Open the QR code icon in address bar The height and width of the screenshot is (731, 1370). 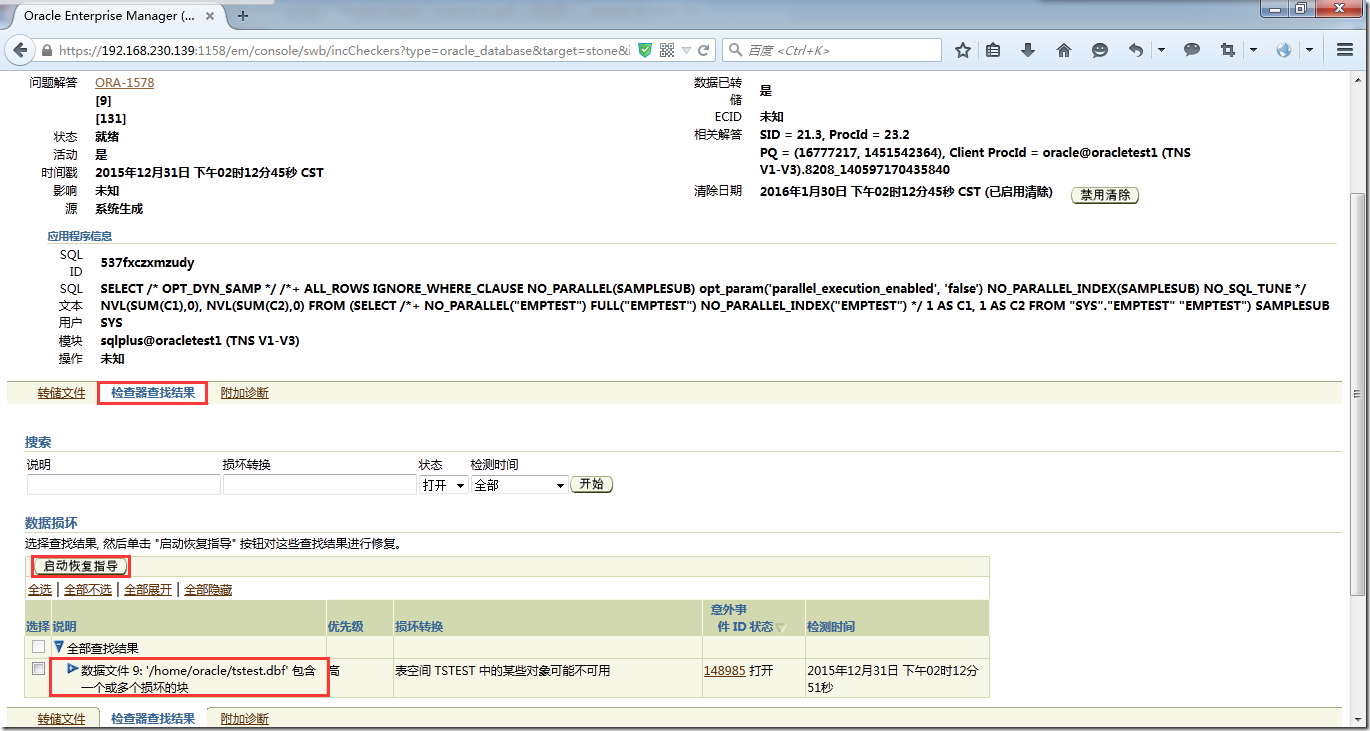(667, 50)
